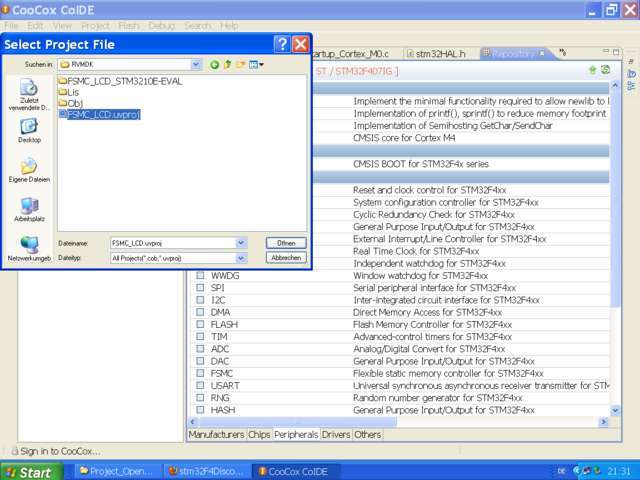Open the Dateiname dropdown arrow
Image resolution: width=640 pixels, height=480 pixels.
point(241,243)
